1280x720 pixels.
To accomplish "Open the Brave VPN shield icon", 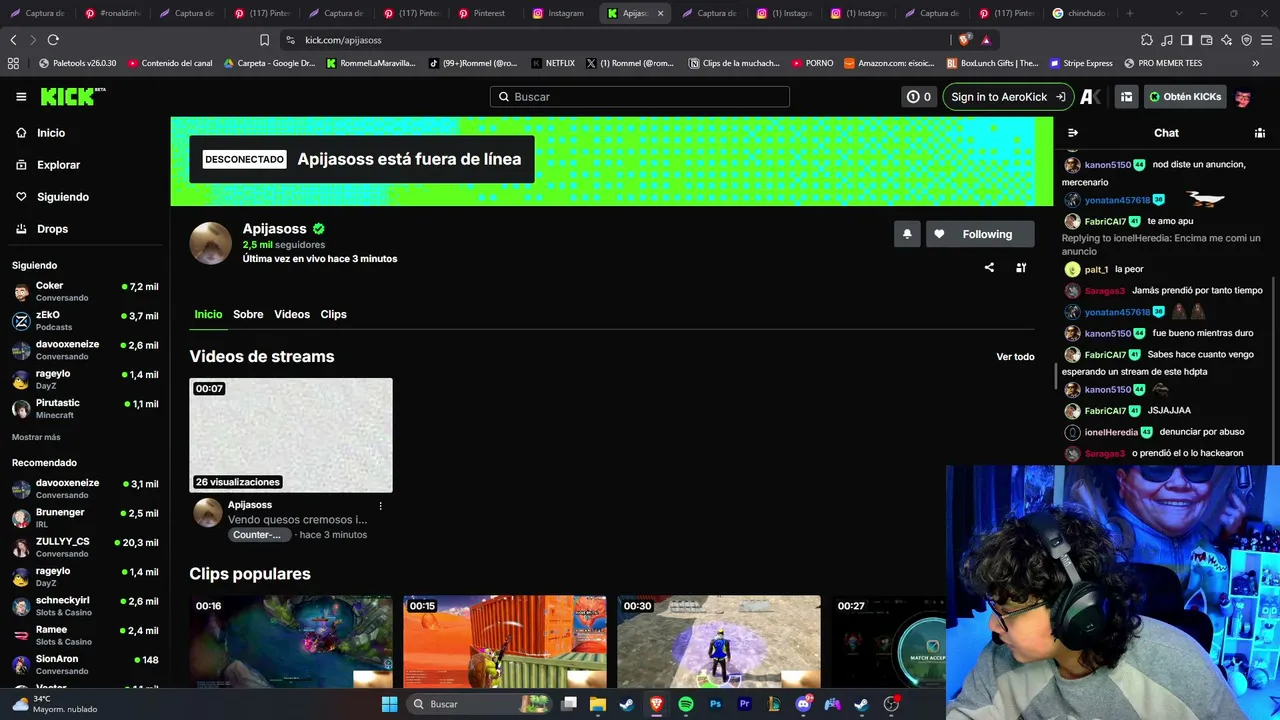I will tap(1246, 40).
